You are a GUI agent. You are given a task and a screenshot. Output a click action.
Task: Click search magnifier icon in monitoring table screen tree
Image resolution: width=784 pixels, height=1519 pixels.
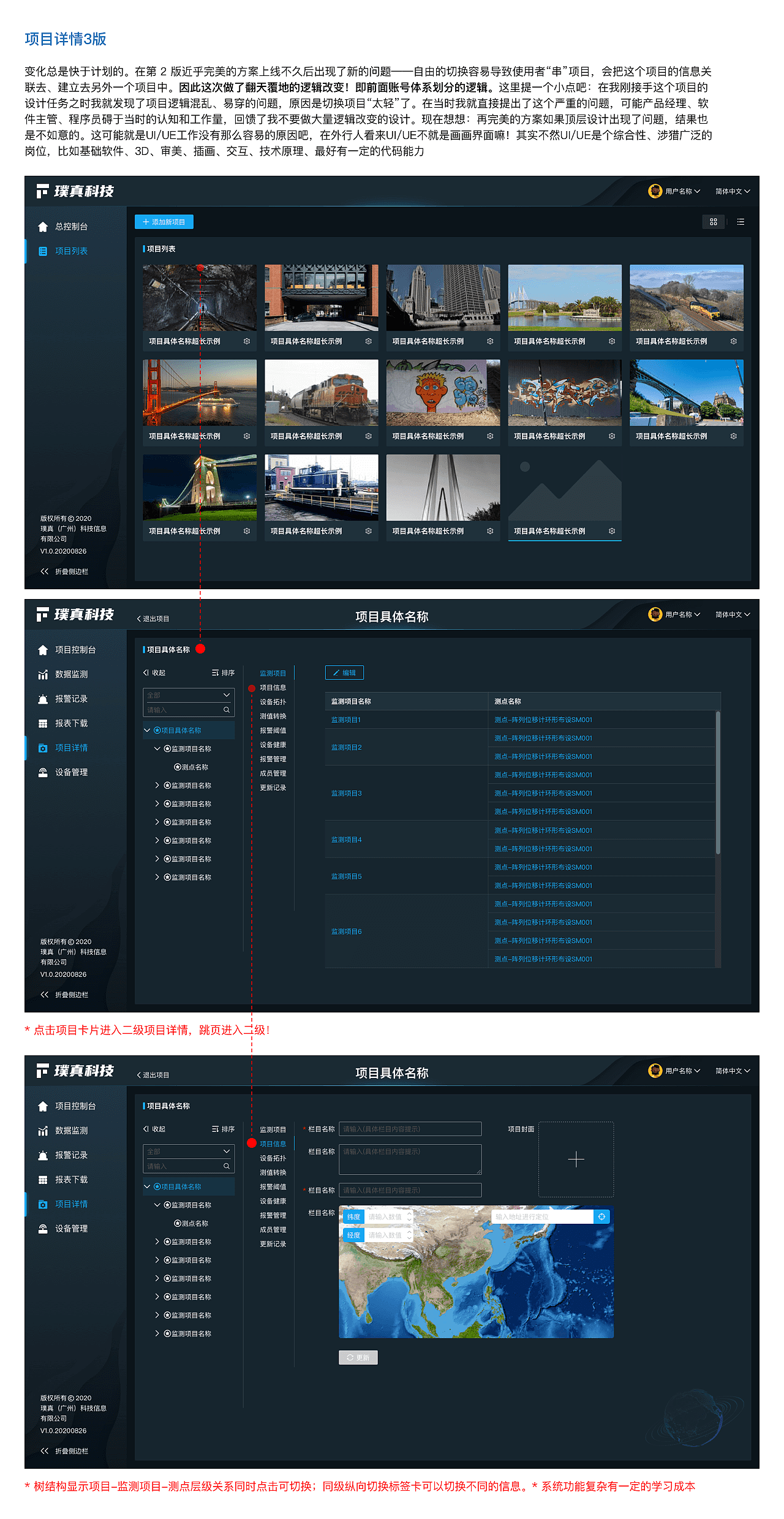click(x=226, y=710)
